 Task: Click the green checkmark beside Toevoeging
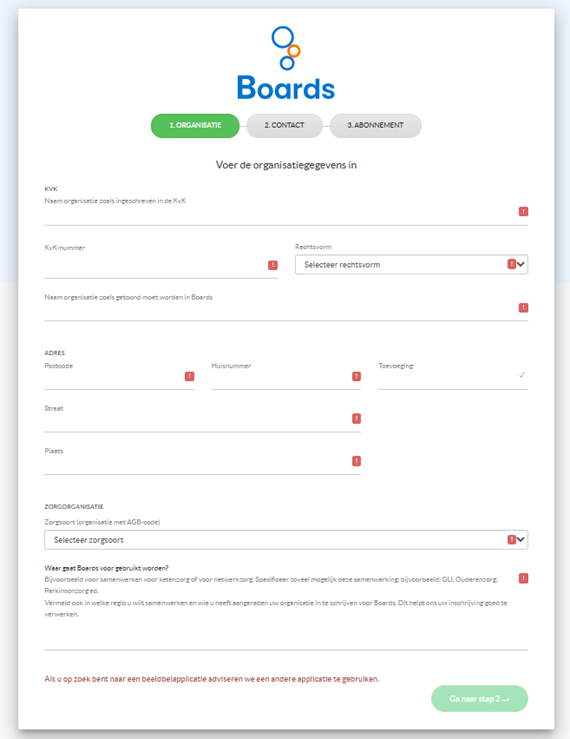coord(522,375)
